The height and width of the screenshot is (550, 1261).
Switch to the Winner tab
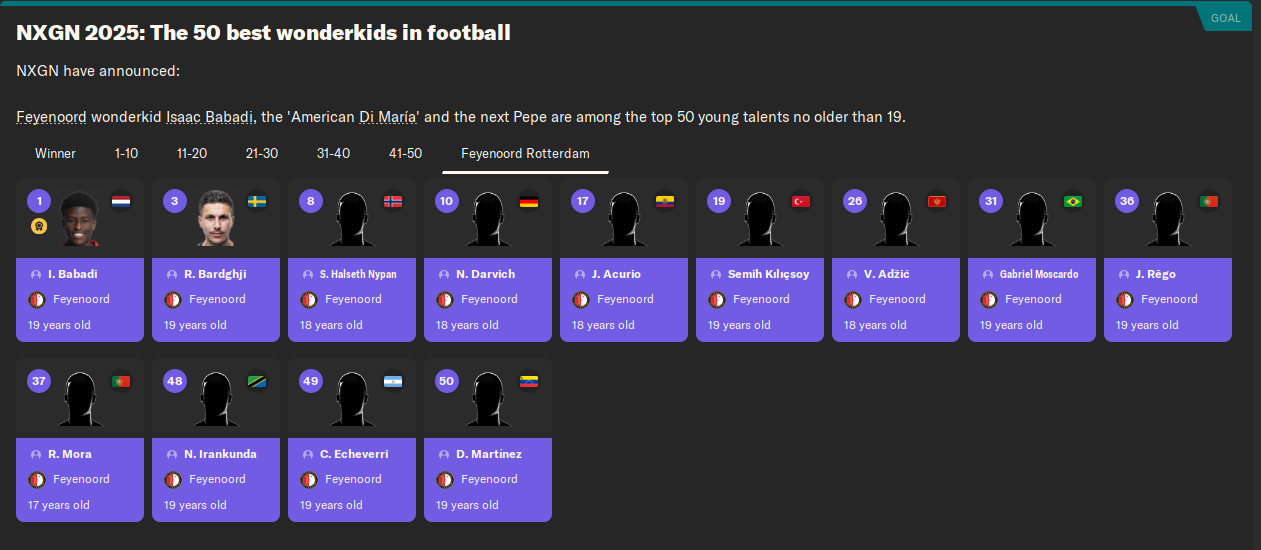[x=55, y=153]
